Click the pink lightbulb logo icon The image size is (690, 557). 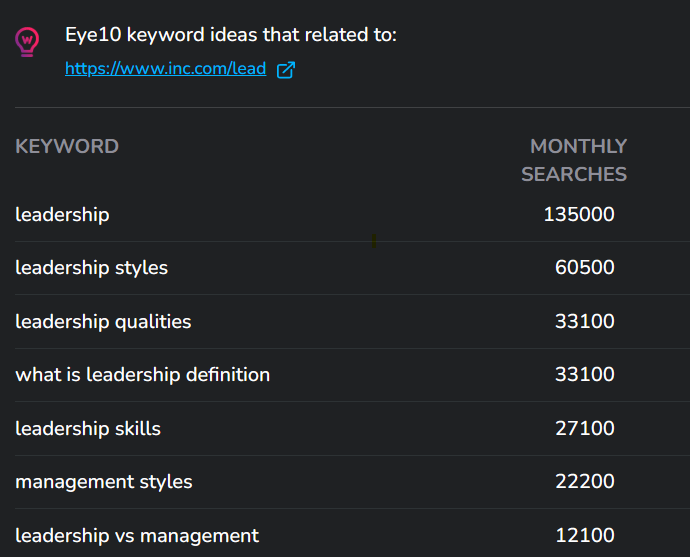tap(27, 42)
